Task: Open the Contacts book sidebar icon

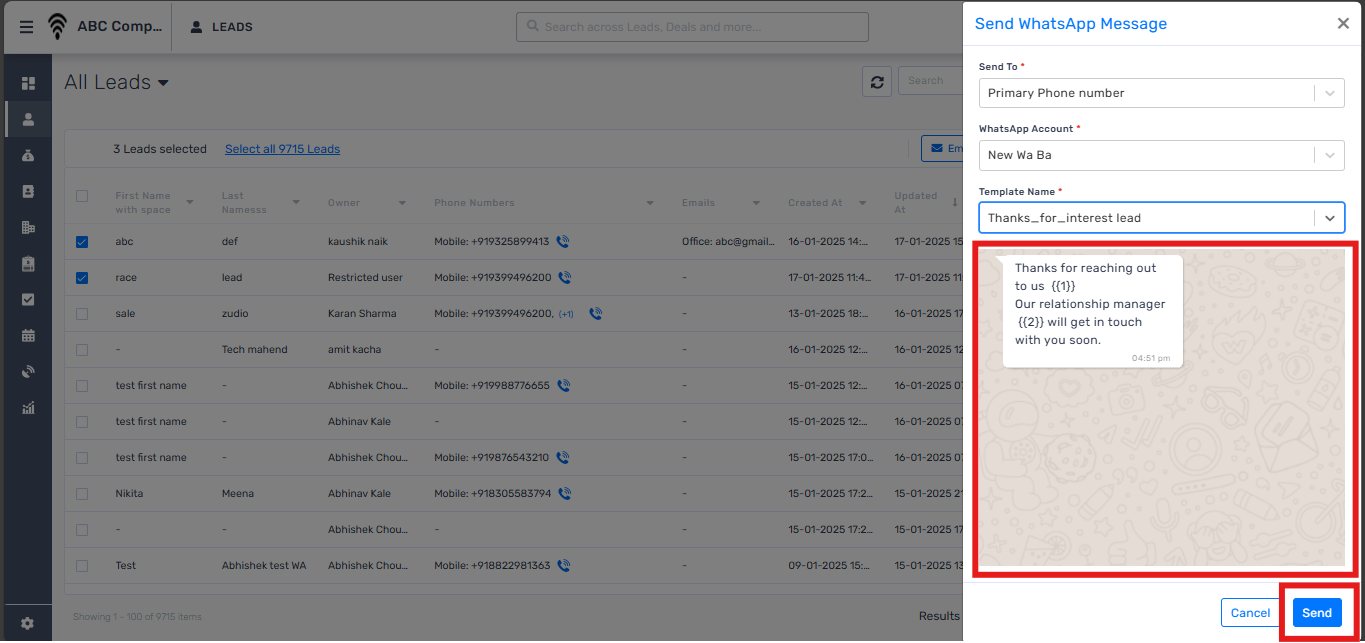Action: point(28,191)
